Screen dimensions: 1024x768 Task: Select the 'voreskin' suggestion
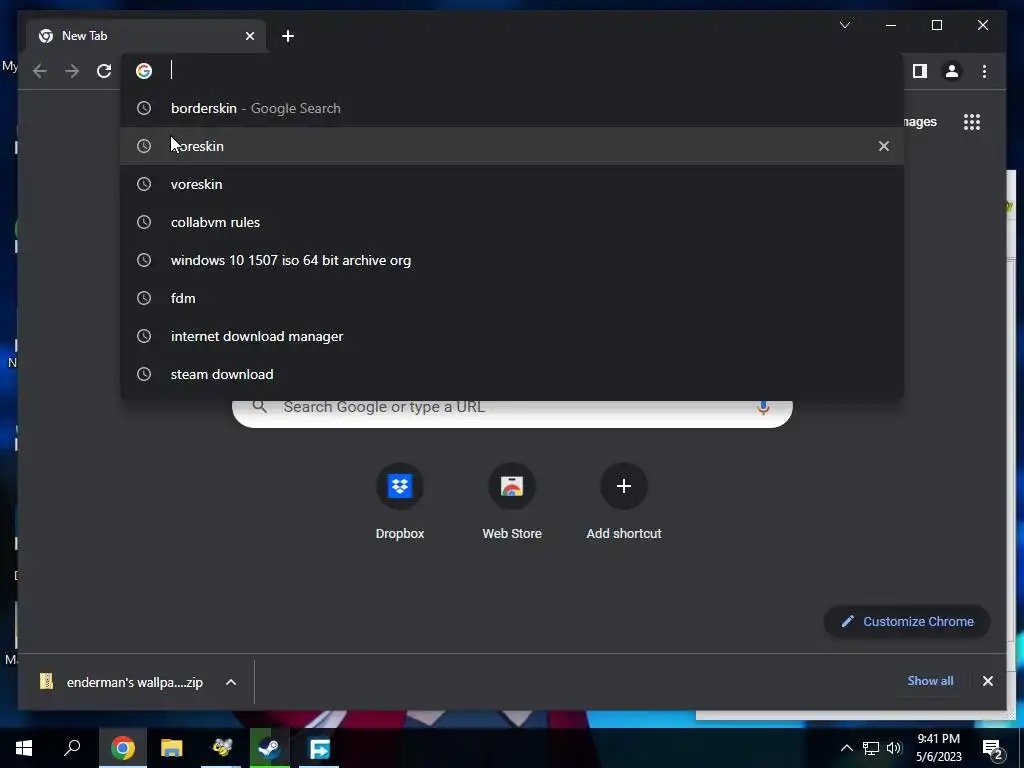512,184
